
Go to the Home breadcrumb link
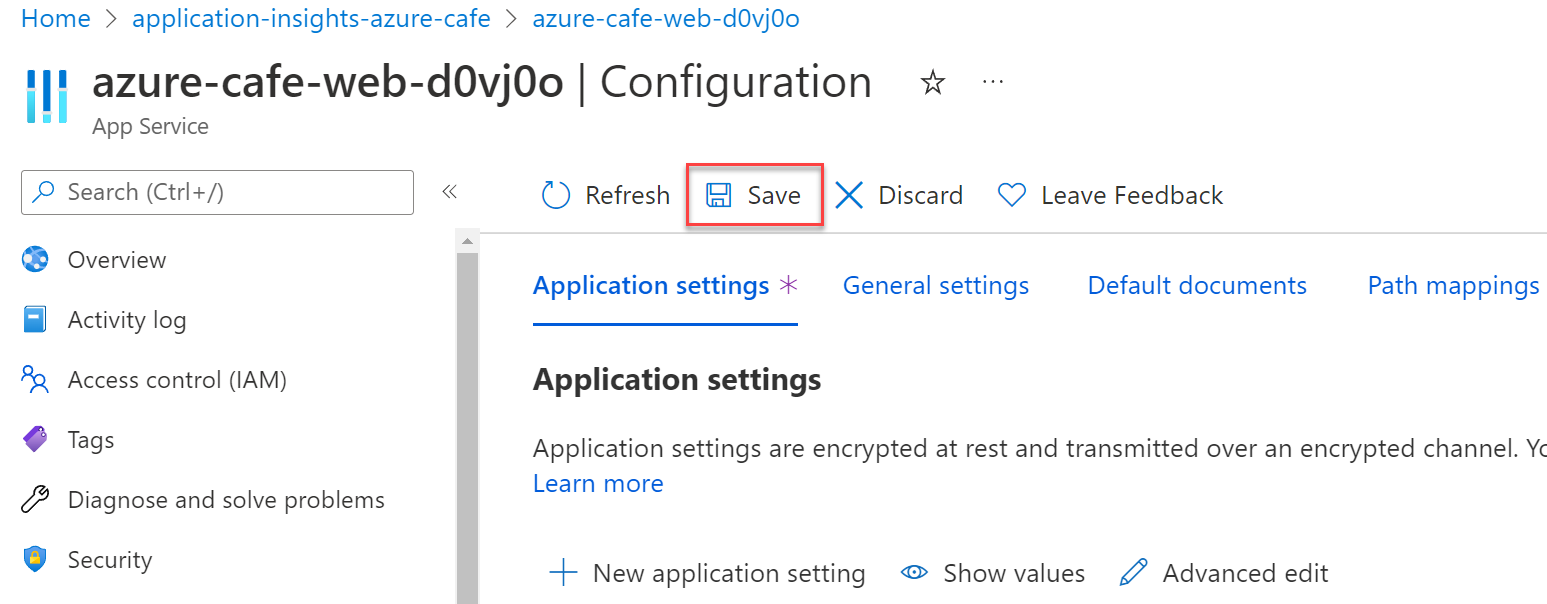(56, 19)
